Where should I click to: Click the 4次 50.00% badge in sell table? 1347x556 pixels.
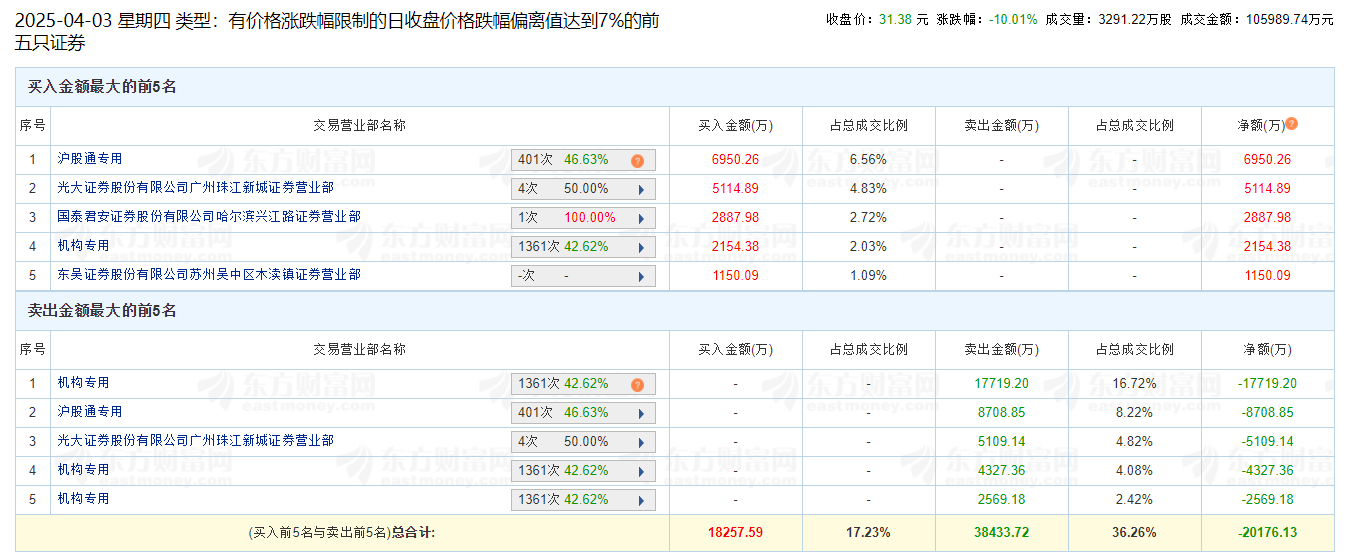pyautogui.click(x=583, y=442)
